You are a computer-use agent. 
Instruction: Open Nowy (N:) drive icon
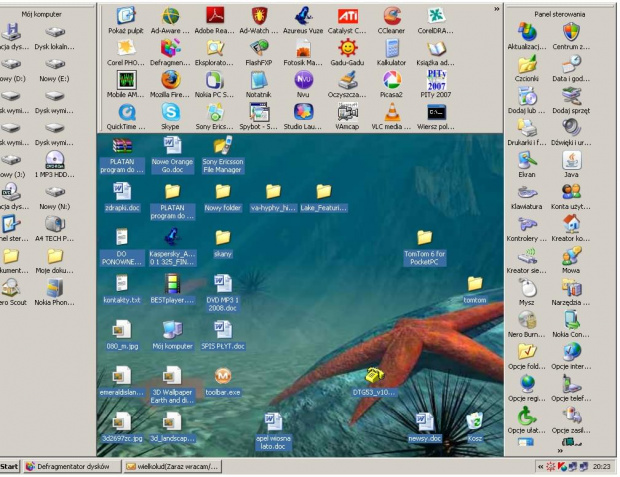(x=55, y=197)
